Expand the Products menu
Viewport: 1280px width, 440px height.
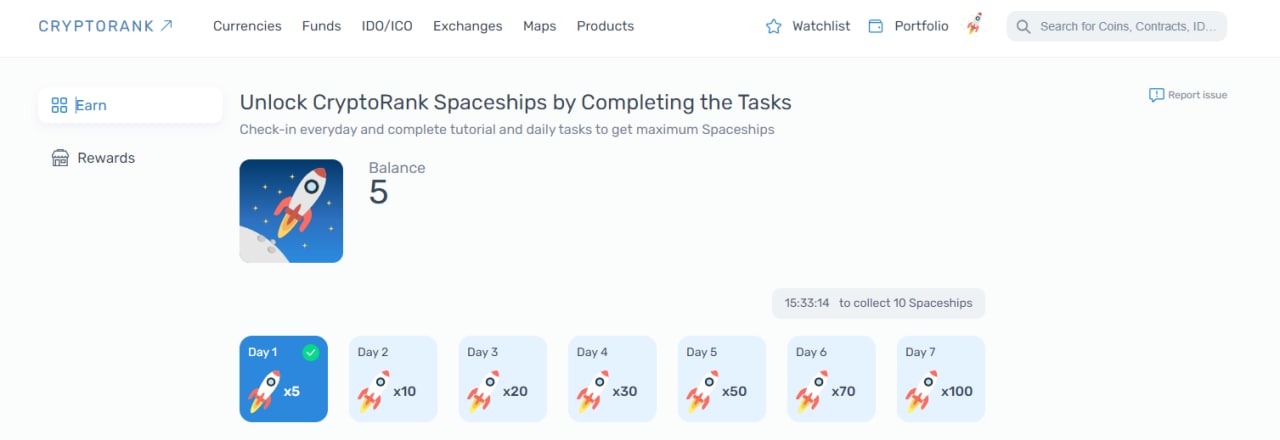coord(605,26)
